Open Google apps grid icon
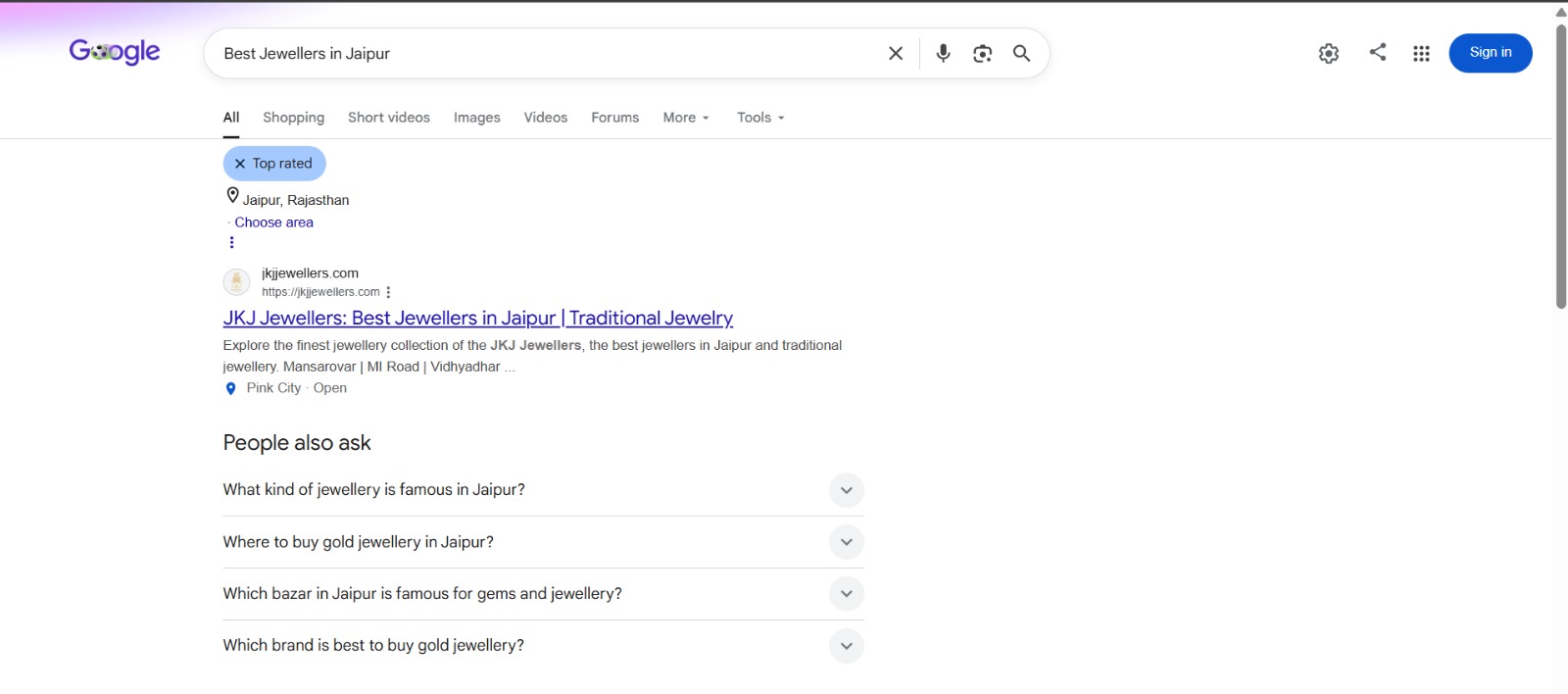Screen dimensions: 1568x694 coord(1421,53)
